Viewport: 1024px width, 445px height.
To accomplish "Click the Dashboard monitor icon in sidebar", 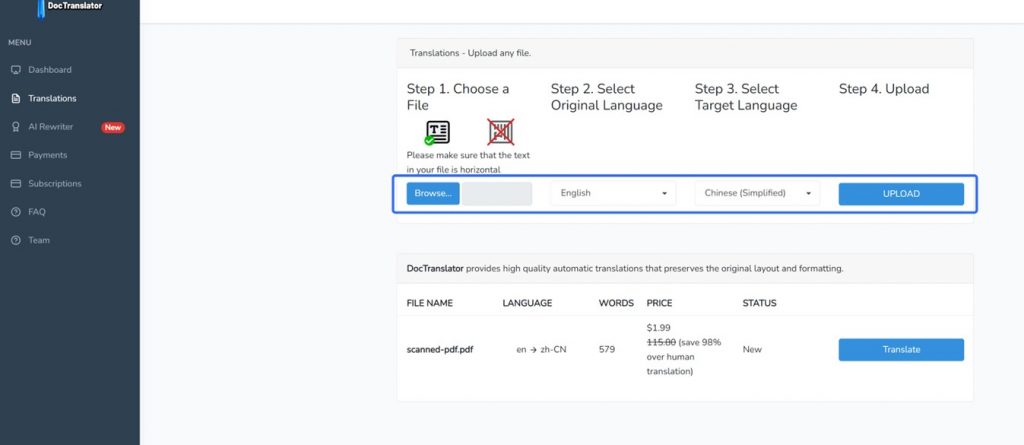I will coord(15,70).
